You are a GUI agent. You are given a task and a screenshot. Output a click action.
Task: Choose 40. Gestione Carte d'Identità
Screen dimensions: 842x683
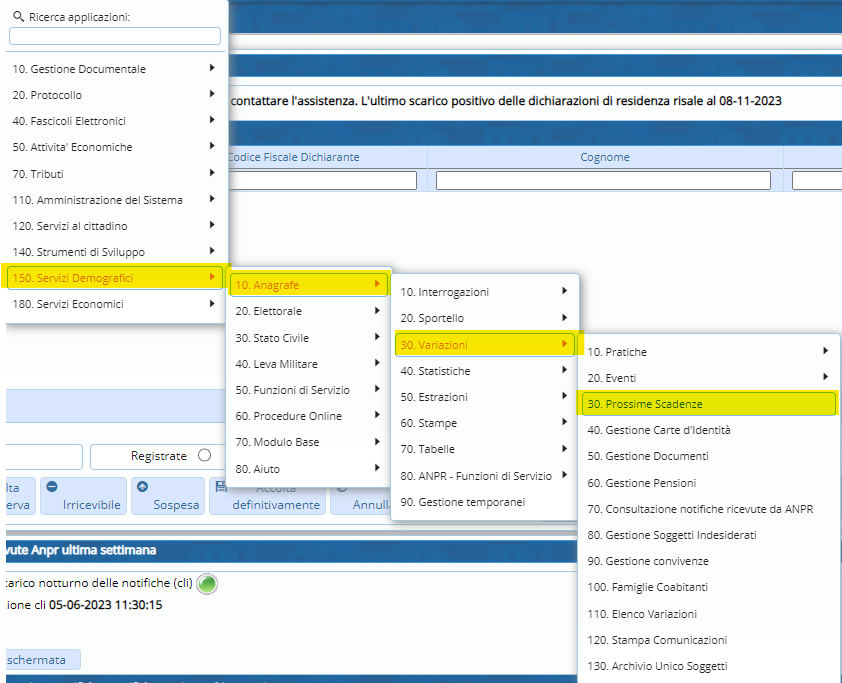pos(709,430)
